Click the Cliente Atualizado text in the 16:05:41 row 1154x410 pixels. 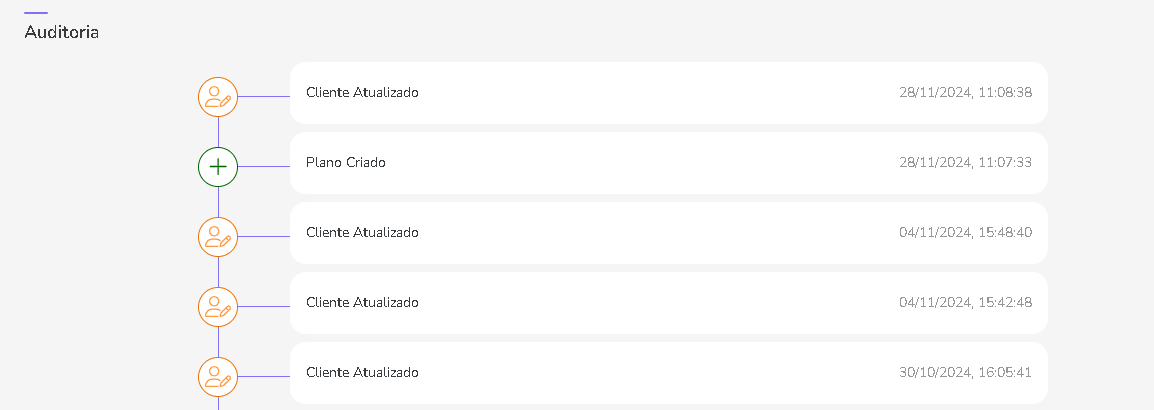point(362,373)
